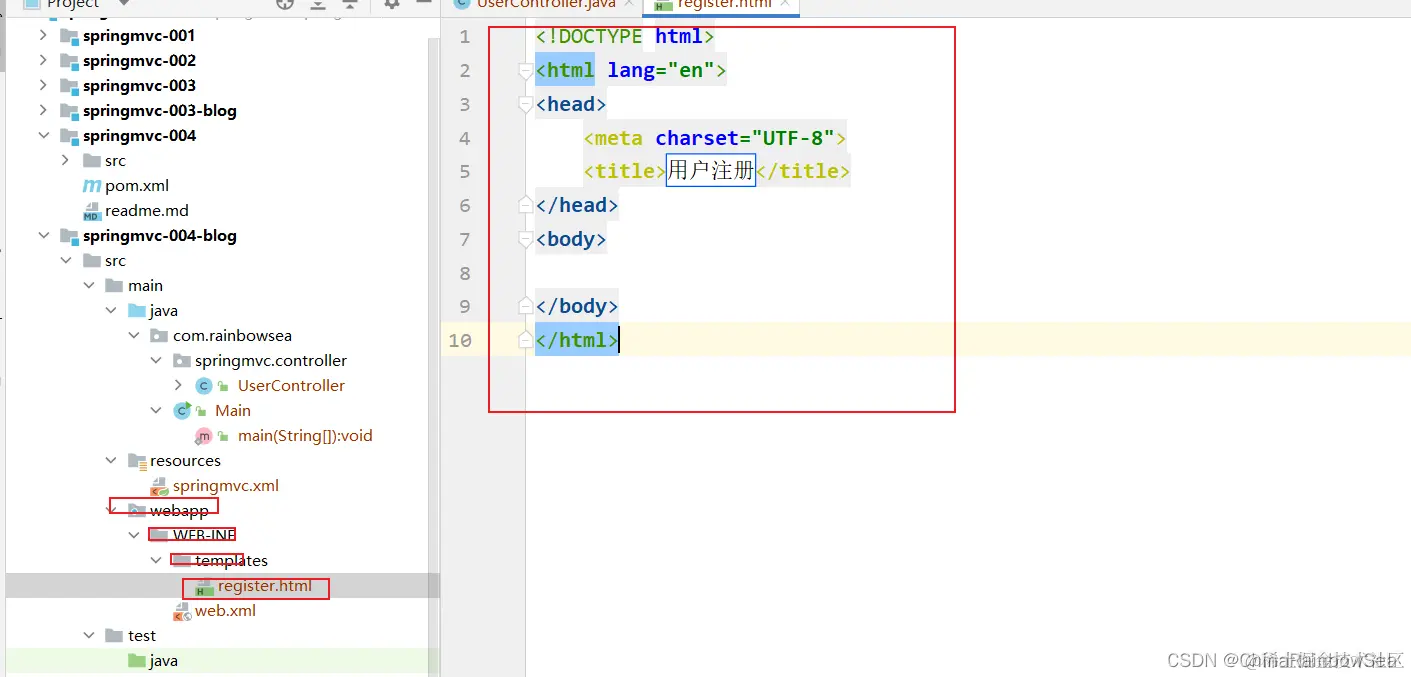Image resolution: width=1411 pixels, height=677 pixels.
Task: Click the web.xml file icon
Action: (x=182, y=611)
